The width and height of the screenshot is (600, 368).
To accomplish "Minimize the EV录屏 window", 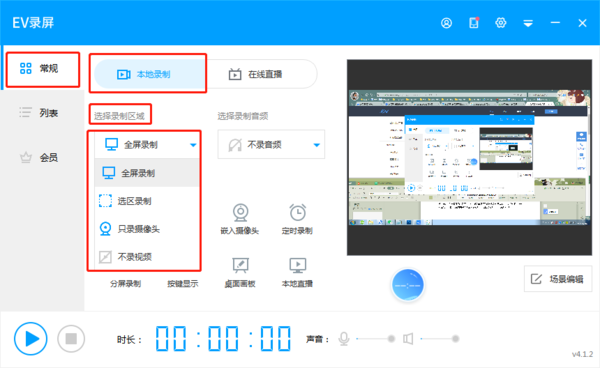I will (555, 23).
